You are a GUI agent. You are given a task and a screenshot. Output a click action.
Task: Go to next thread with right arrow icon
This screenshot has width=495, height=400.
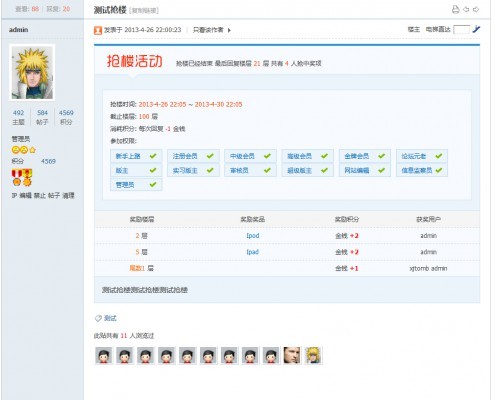click(x=476, y=9)
